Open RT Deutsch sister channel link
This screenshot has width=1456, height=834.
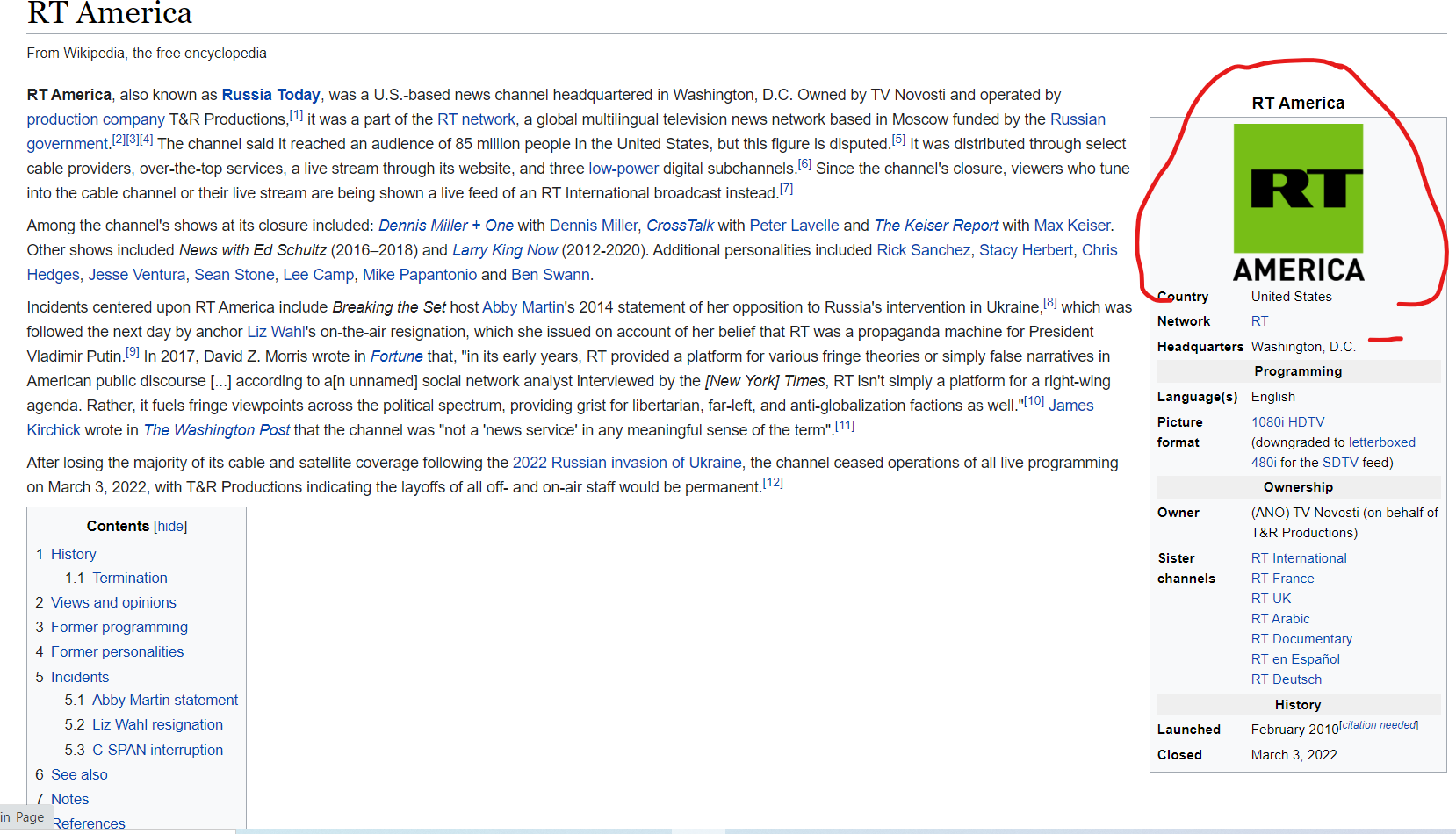(1287, 679)
